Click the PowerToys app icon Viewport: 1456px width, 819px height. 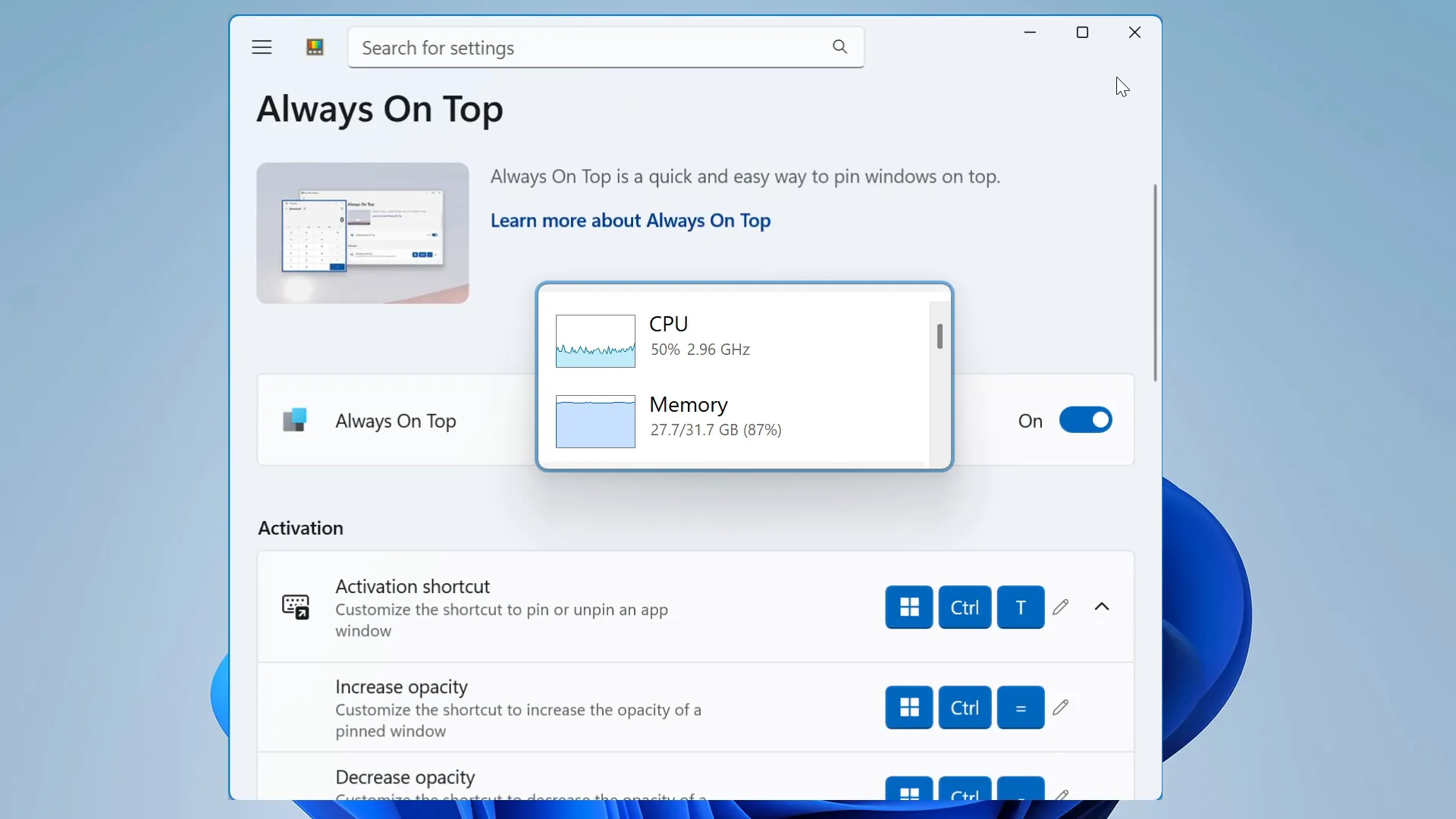(x=315, y=47)
